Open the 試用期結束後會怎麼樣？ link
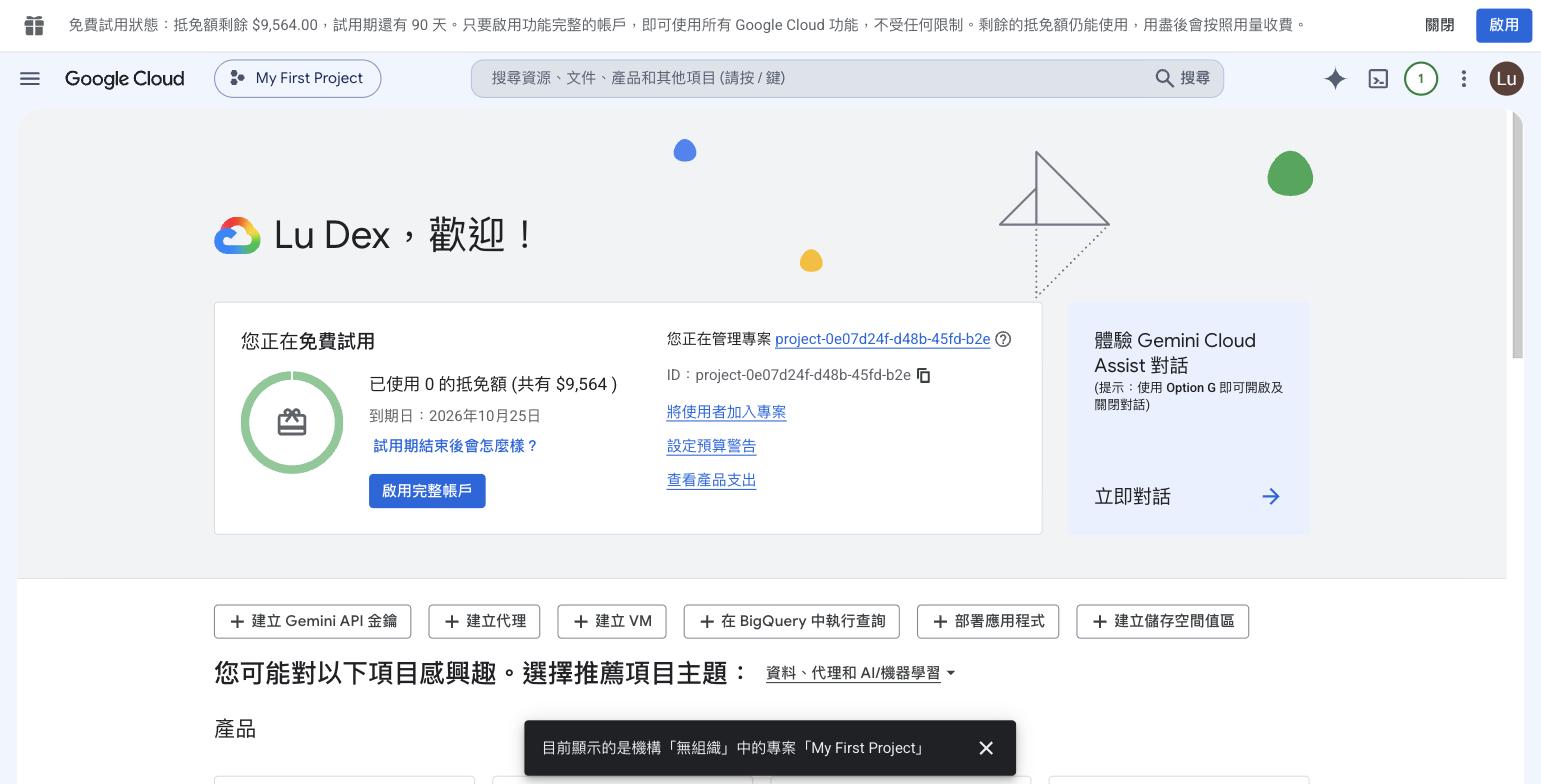This screenshot has height=784, width=1541. pyautogui.click(x=455, y=446)
